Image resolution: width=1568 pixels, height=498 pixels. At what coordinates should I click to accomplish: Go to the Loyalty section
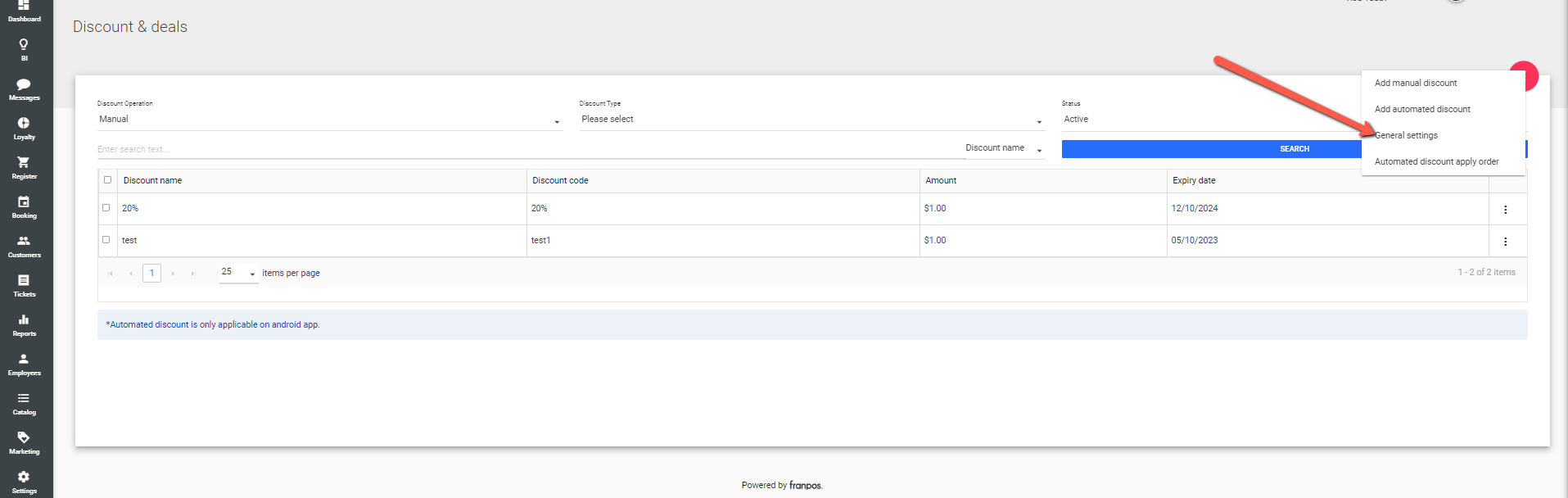pyautogui.click(x=24, y=129)
